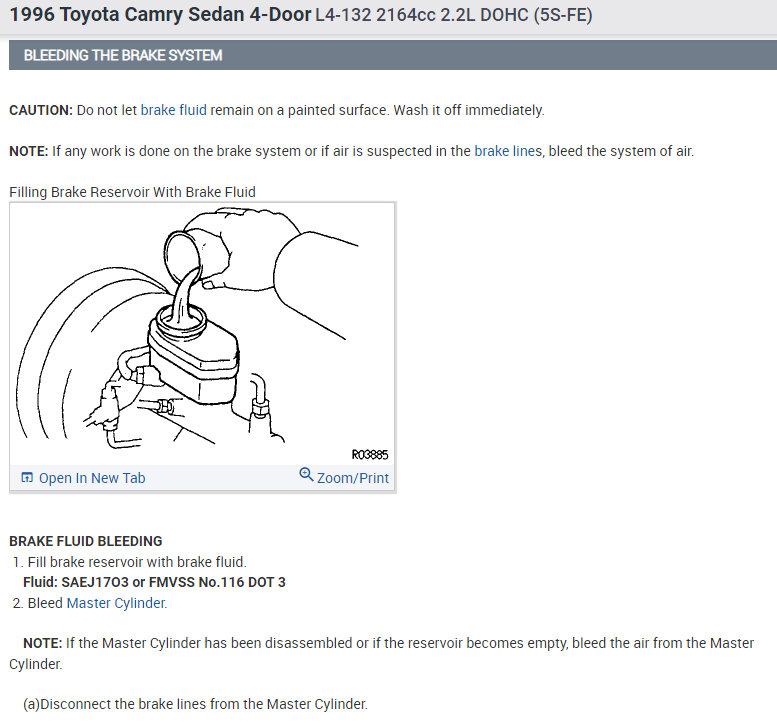Click the 1996 Toyota Camry Sedan title
This screenshot has width=777, height=723.
[x=160, y=15]
